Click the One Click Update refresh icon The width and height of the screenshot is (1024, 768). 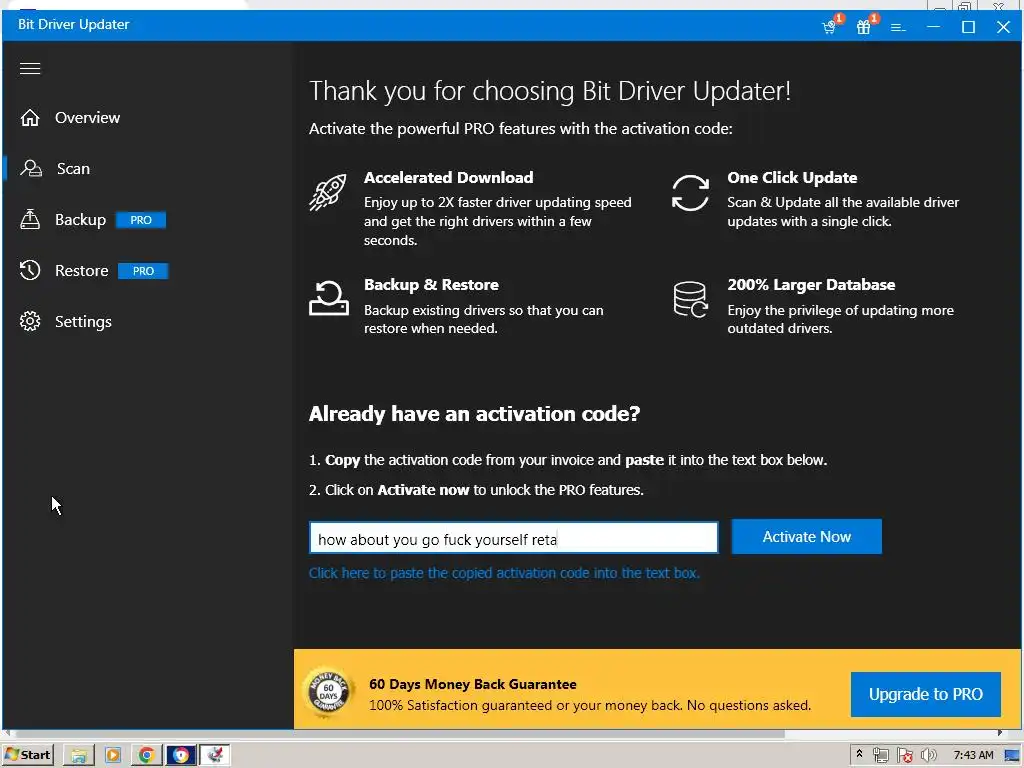point(690,193)
